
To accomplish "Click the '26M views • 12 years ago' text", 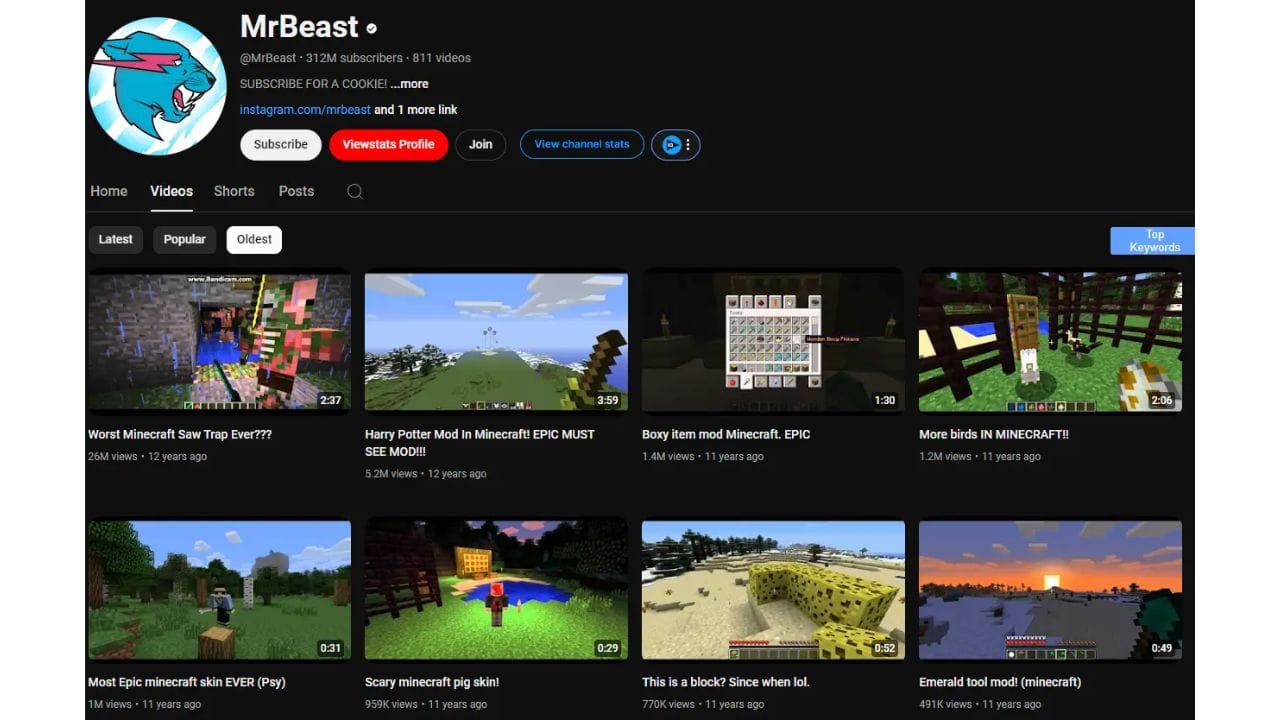I will click(x=147, y=457).
